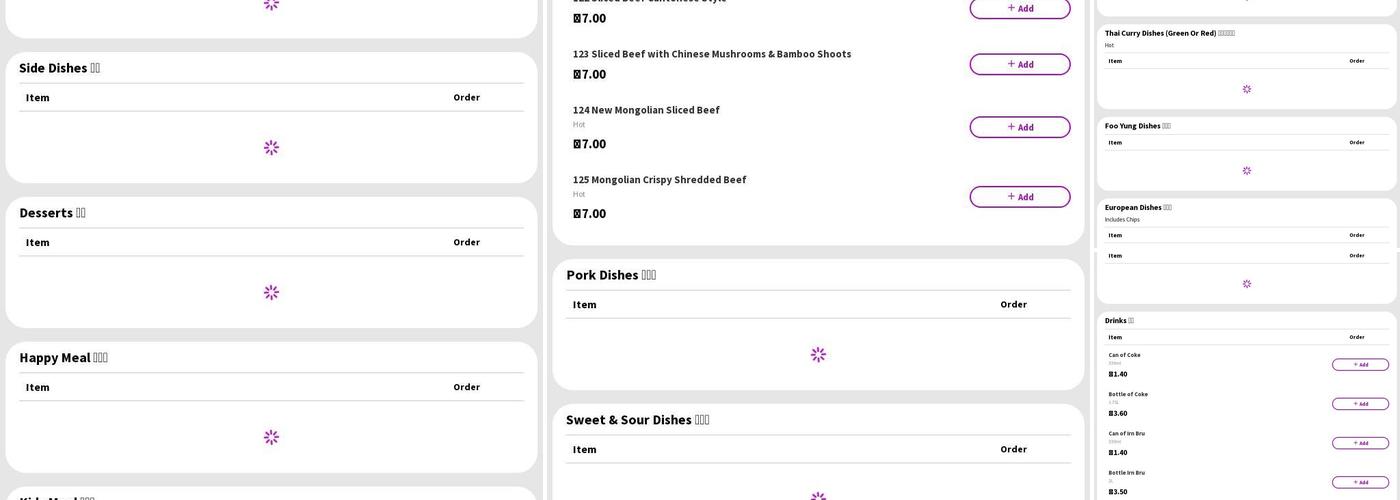Click the European Dishes loading spinner
Screen dimensions: 1400x500
1247,284
